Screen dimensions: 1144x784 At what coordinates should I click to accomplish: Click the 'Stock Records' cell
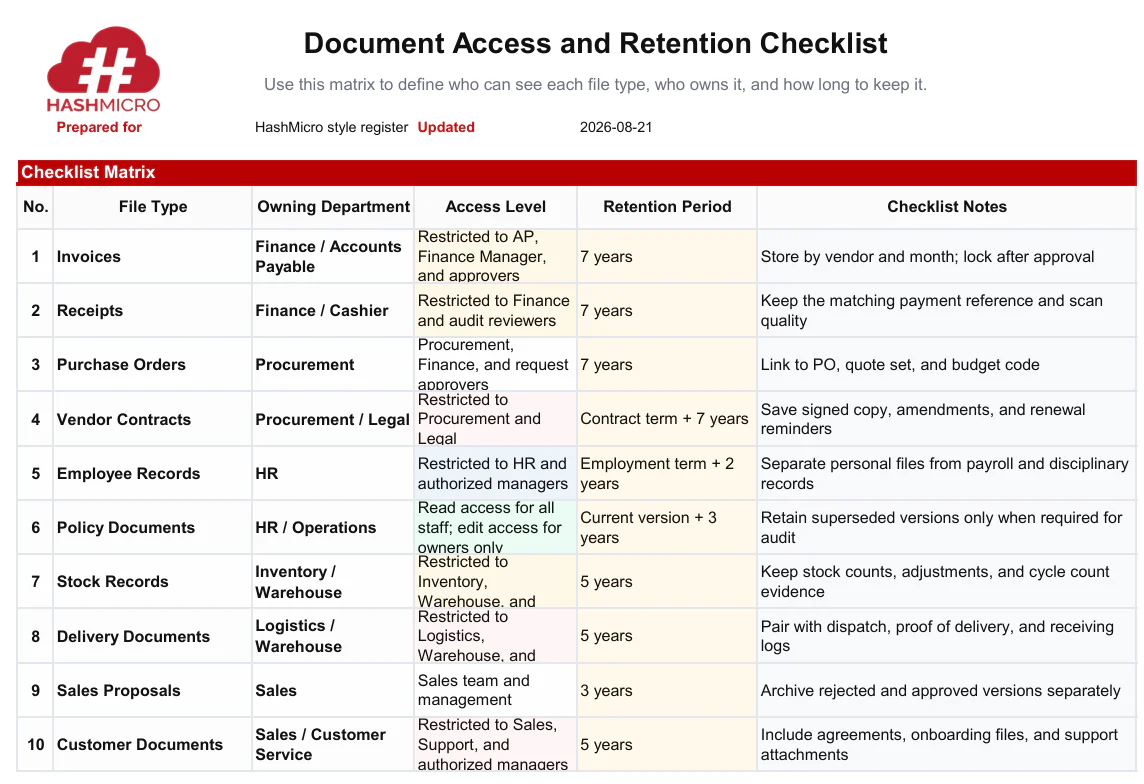click(x=152, y=581)
